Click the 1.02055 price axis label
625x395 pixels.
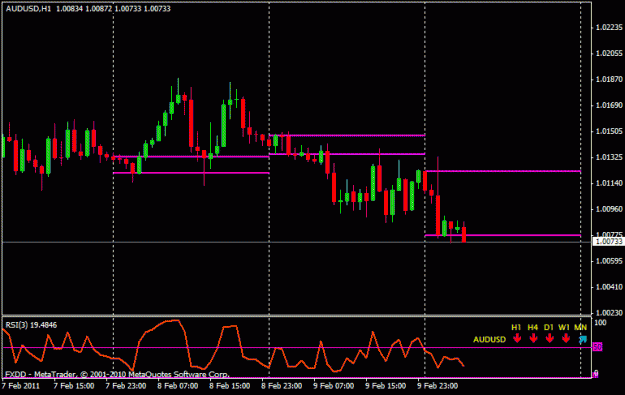tap(609, 53)
